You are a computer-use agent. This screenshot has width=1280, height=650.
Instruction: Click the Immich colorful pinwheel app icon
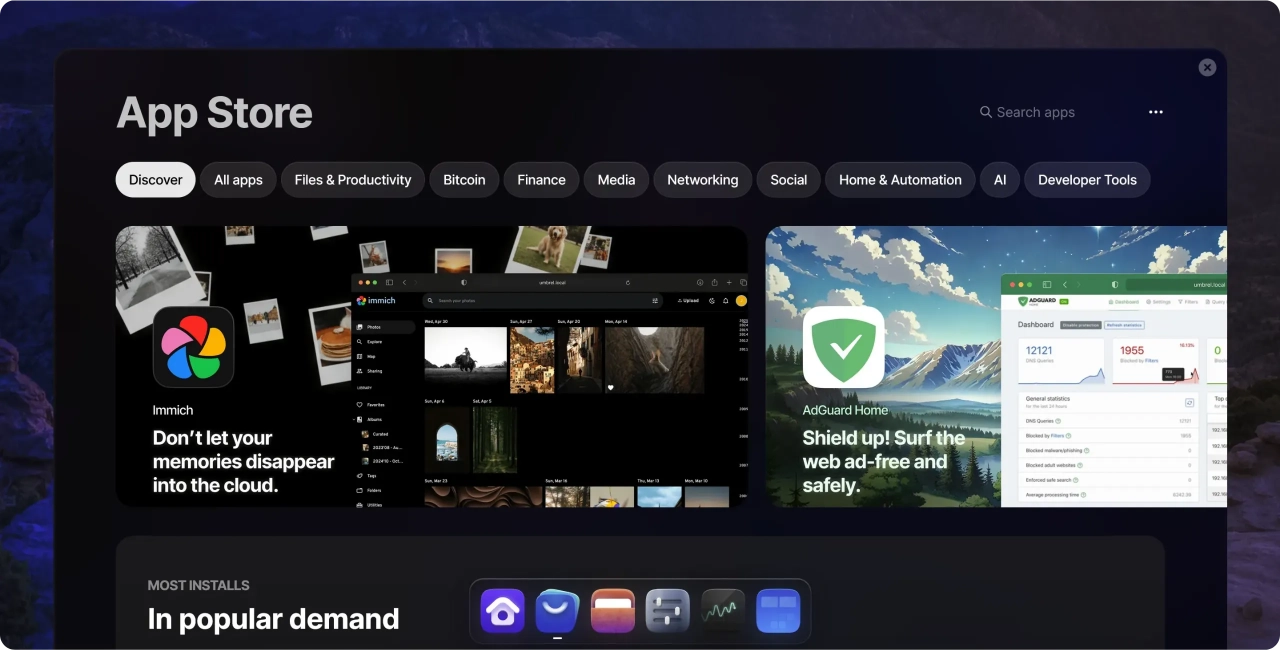[193, 347]
